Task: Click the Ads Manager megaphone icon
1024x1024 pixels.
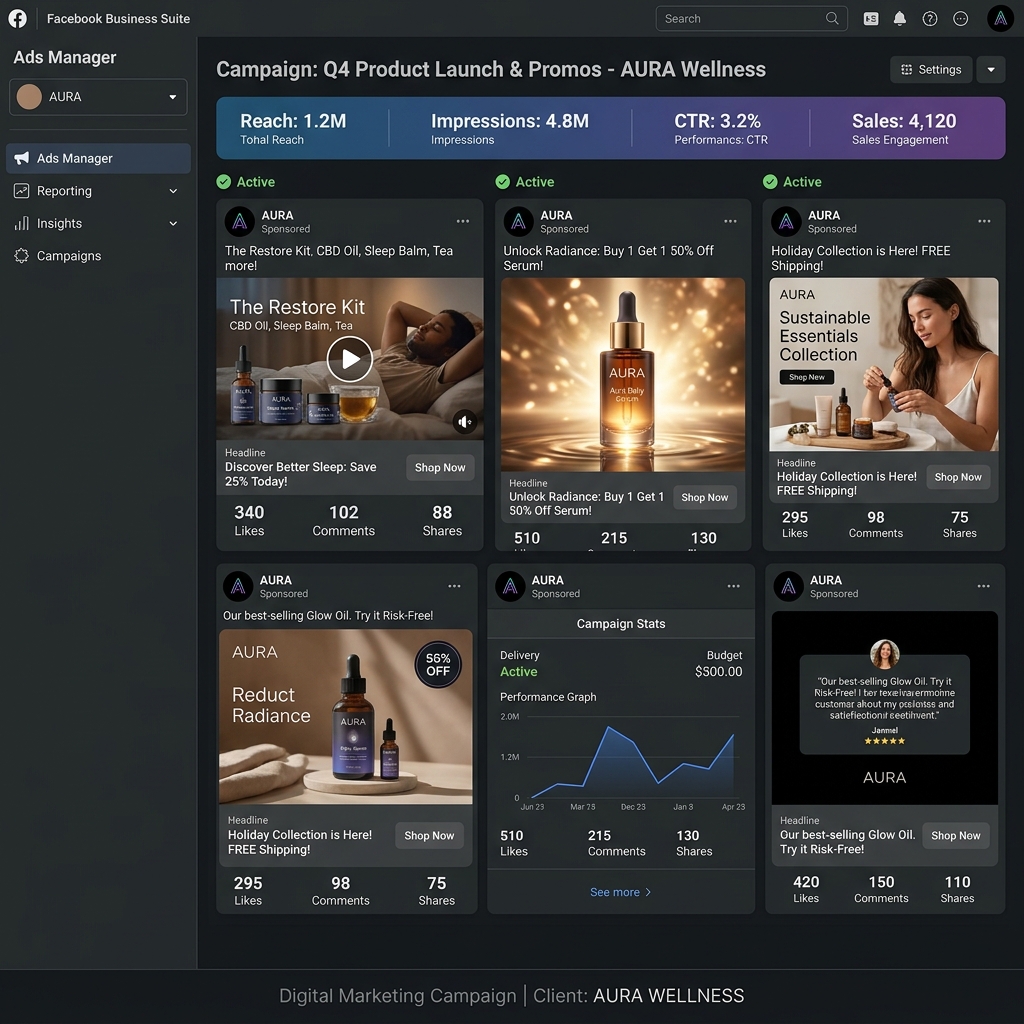Action: click(22, 158)
